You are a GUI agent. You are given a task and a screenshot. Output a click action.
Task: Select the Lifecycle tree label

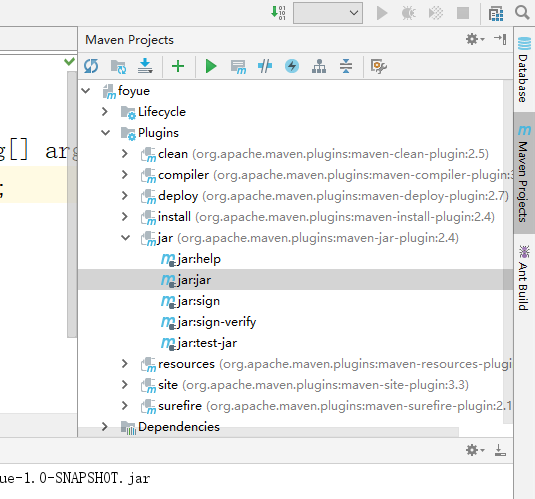click(x=162, y=112)
